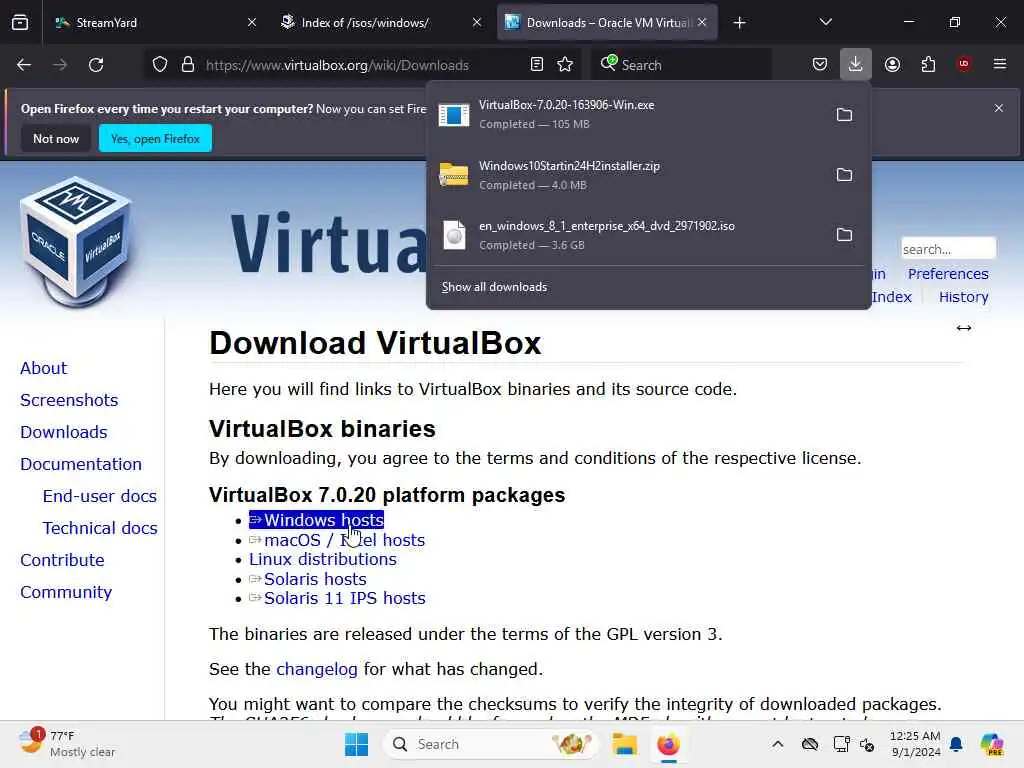Open Screenshots sidebar link
Viewport: 1024px width, 768px height.
coord(69,400)
